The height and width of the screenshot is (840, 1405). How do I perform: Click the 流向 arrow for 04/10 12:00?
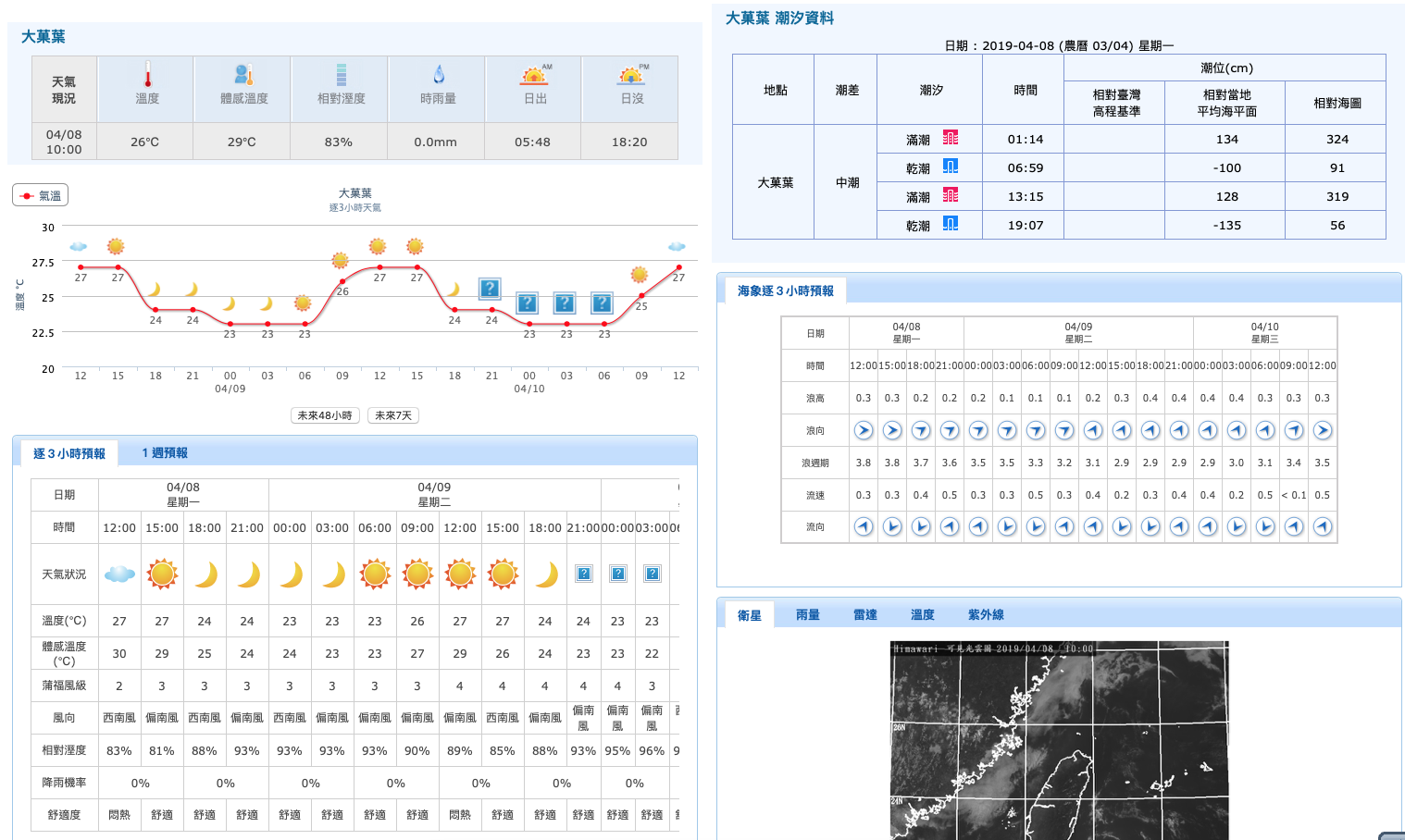point(1323,526)
